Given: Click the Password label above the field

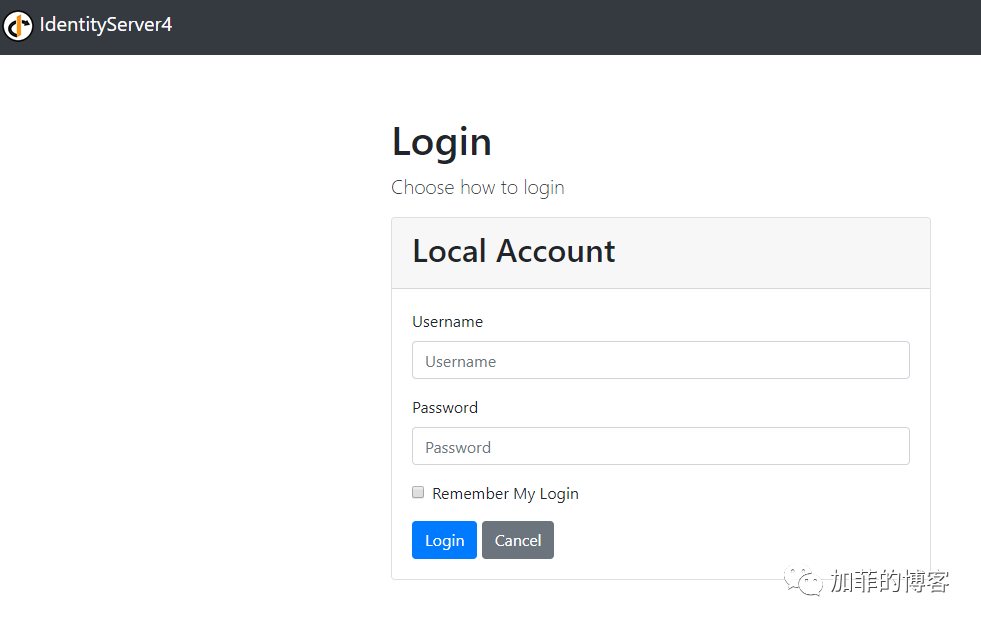Looking at the screenshot, I should (x=445, y=408).
